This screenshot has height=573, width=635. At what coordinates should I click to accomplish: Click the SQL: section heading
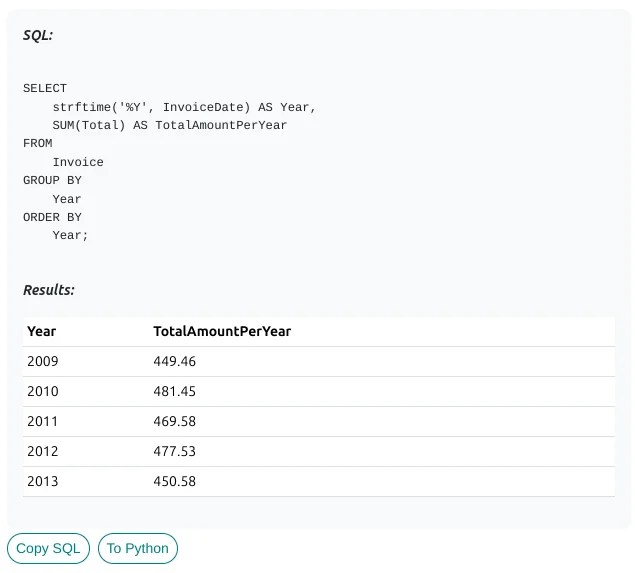[38, 35]
